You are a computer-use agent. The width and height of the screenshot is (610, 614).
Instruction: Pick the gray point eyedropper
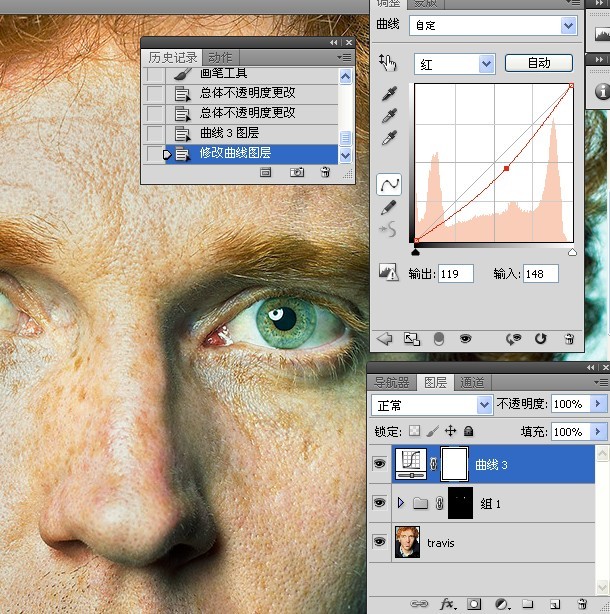tap(389, 116)
